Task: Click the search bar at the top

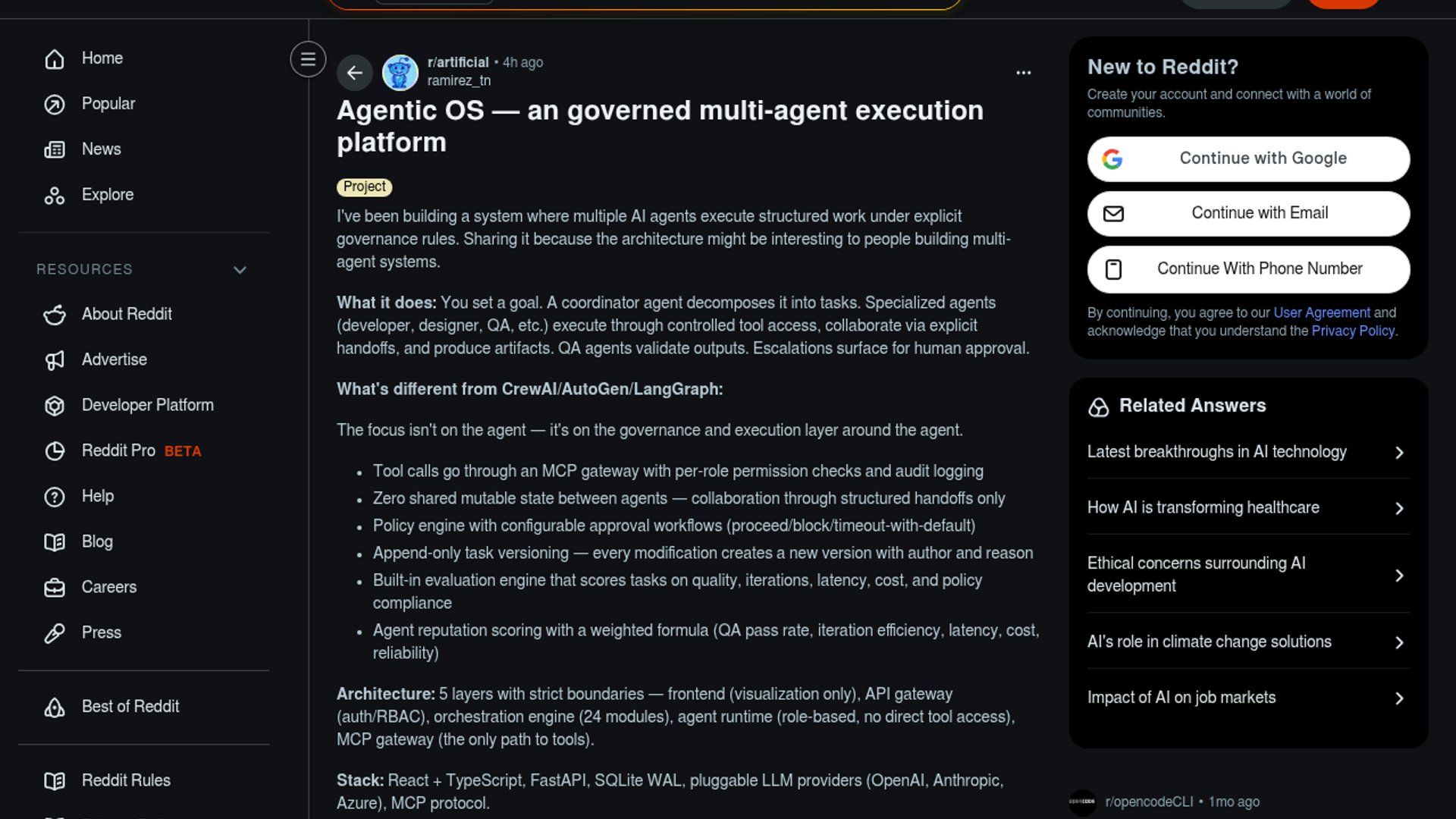Action: pos(645,3)
